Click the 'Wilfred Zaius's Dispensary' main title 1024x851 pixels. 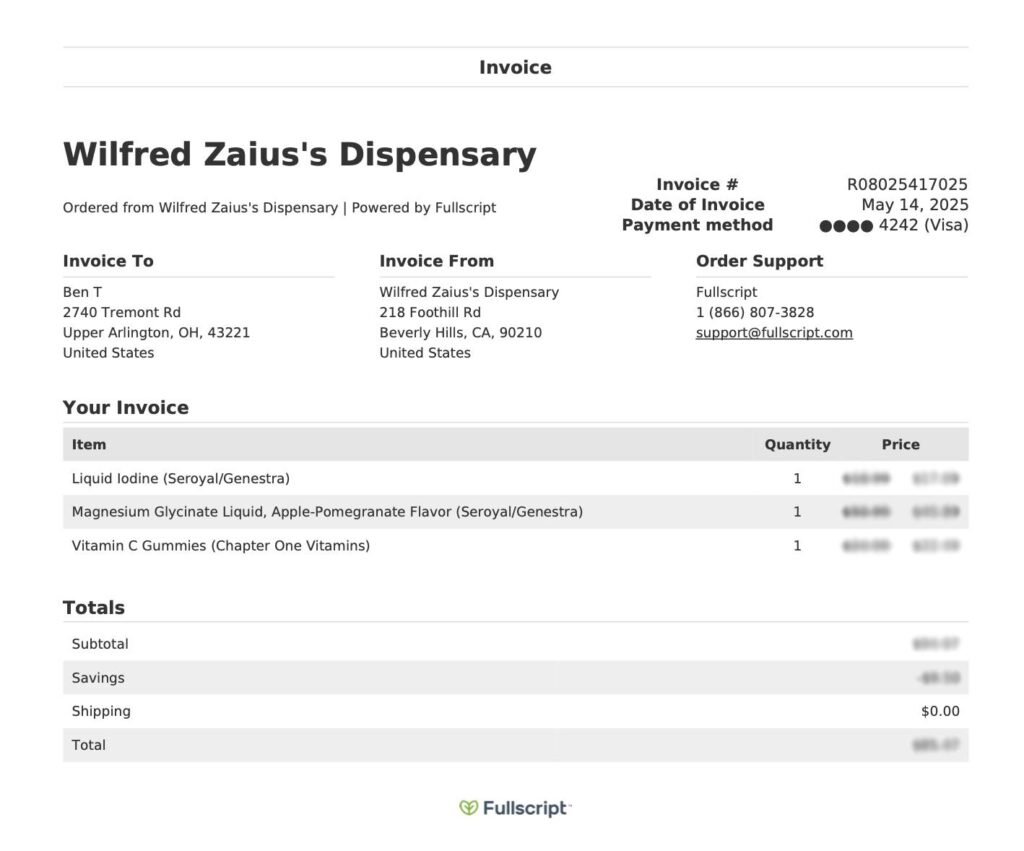(300, 155)
